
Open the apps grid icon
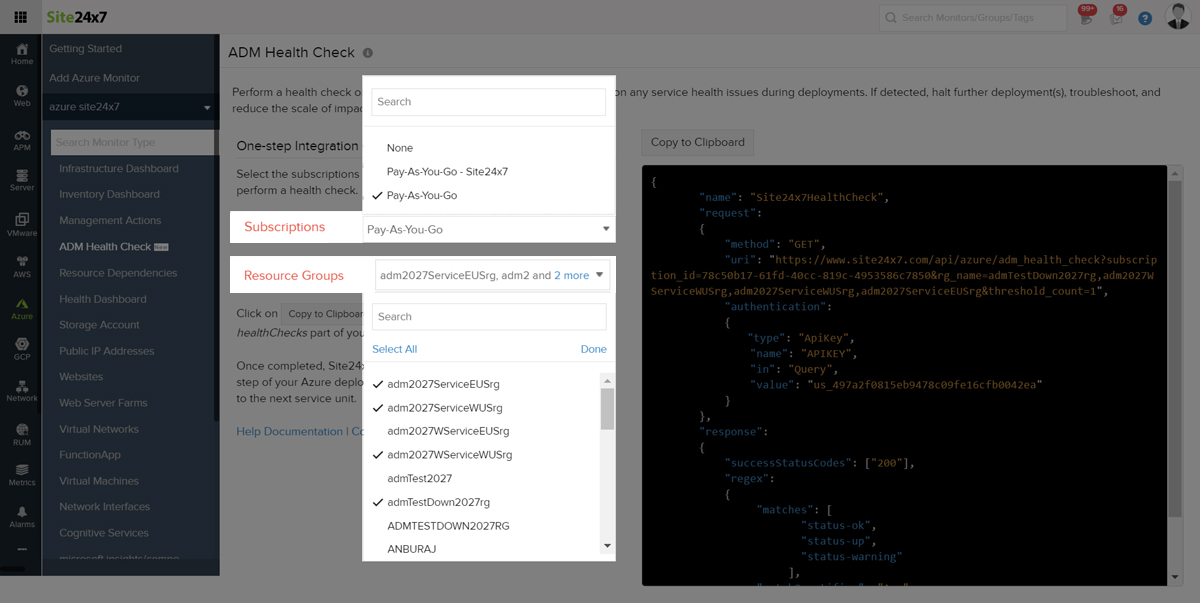point(21,18)
